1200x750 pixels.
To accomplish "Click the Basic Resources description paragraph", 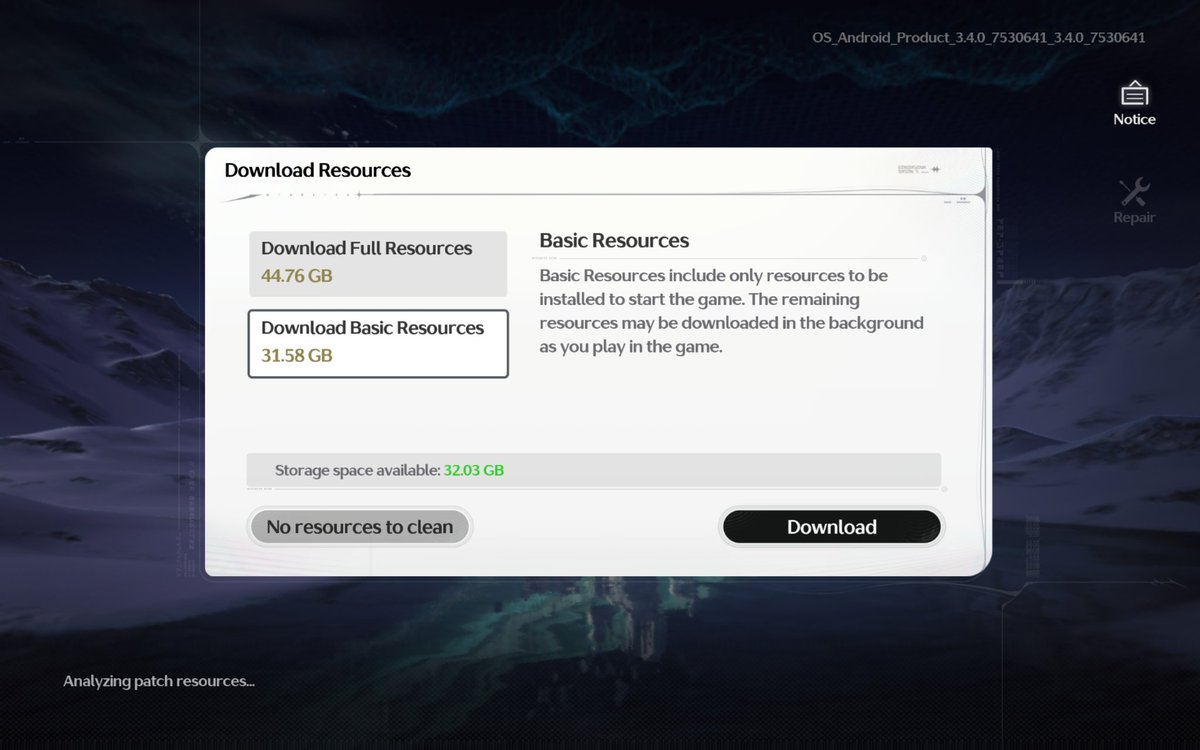I will (x=731, y=311).
